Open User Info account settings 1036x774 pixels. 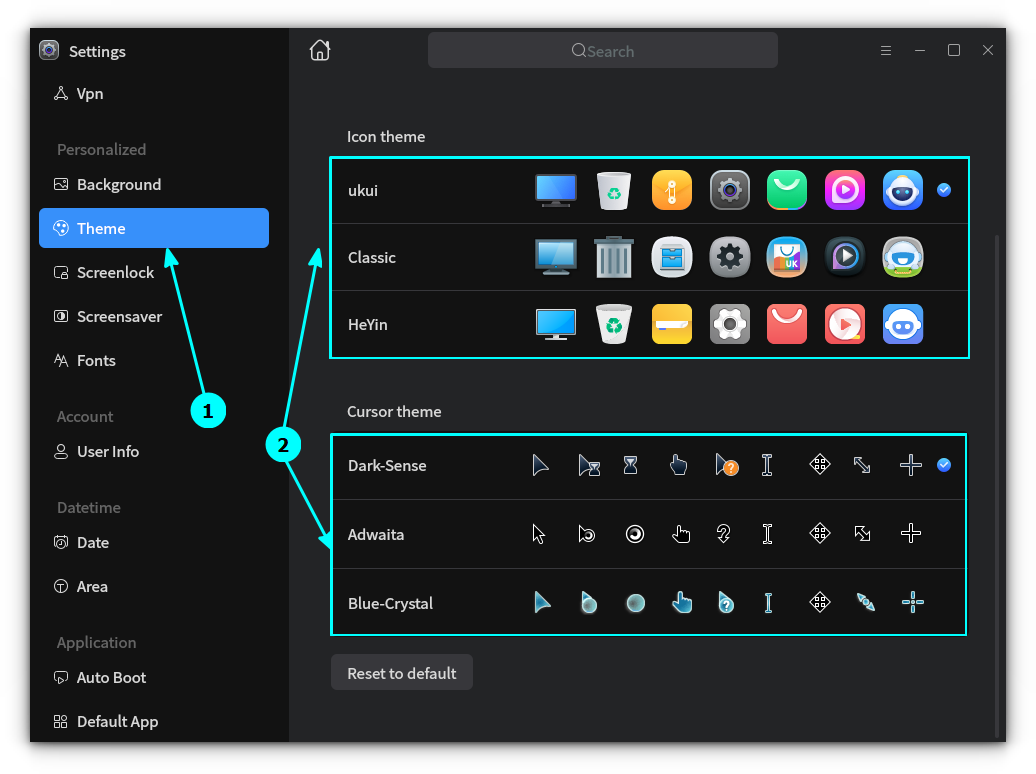coord(107,451)
